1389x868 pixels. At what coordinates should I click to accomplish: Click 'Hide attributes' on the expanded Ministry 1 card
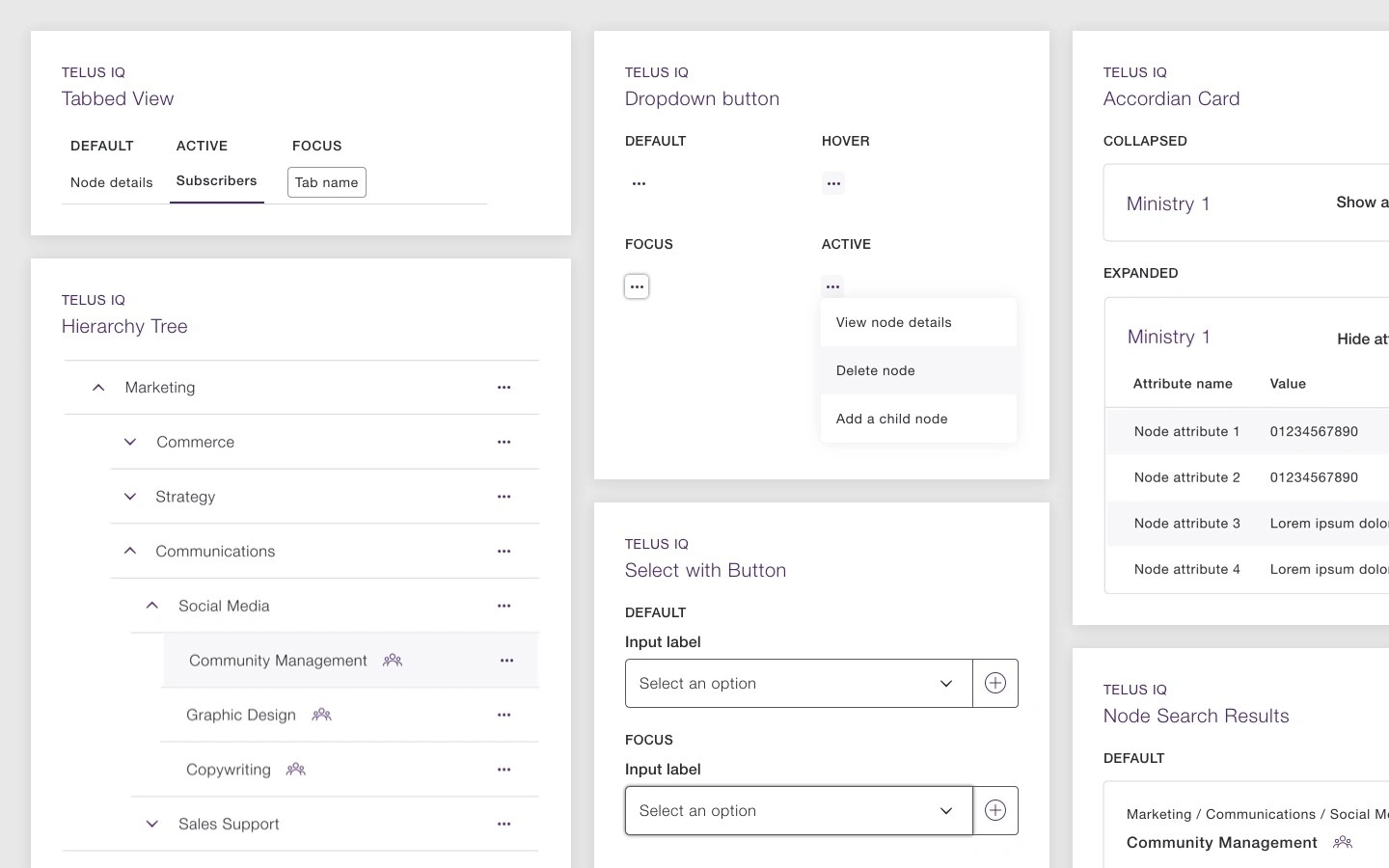pos(1361,339)
